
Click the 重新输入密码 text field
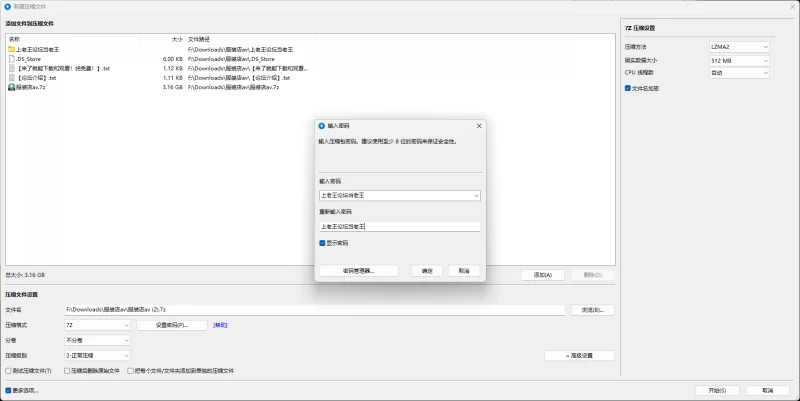[x=399, y=227]
